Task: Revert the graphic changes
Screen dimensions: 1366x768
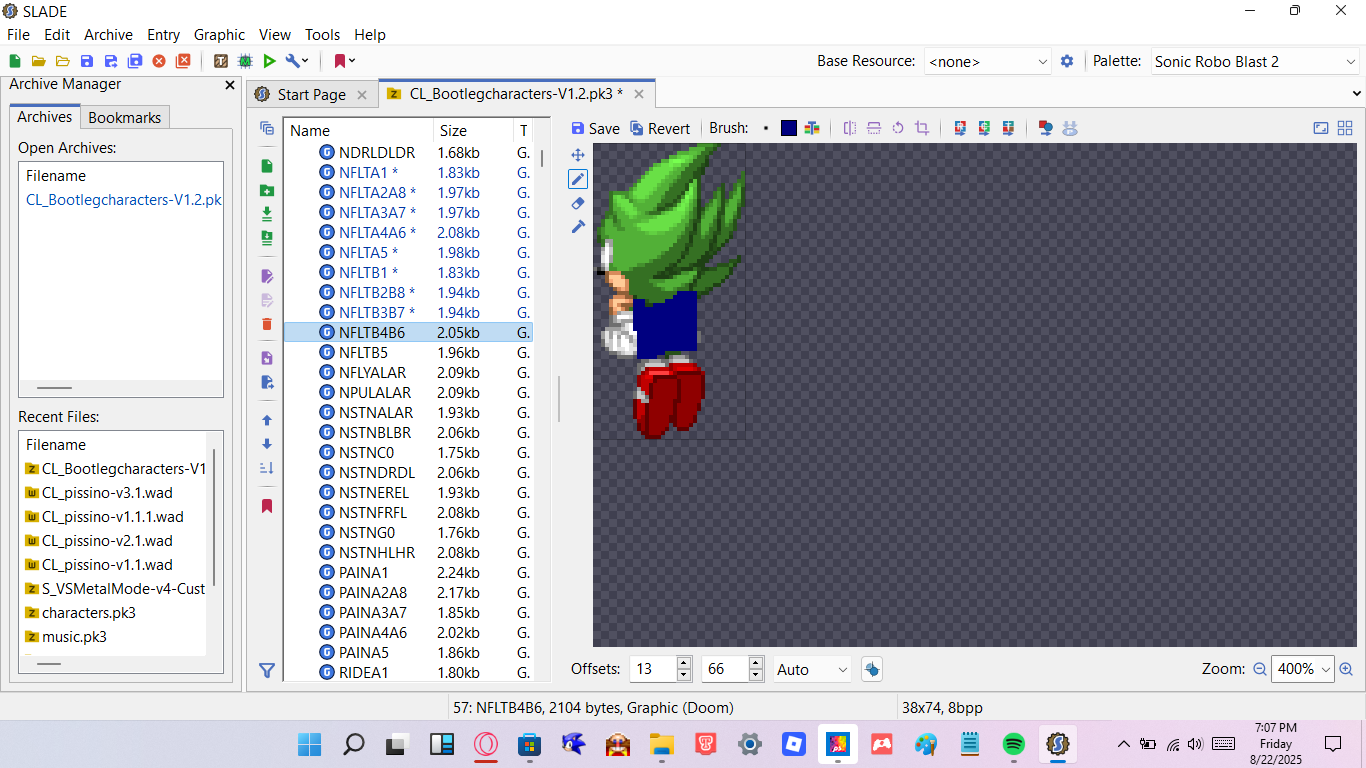Action: [660, 128]
